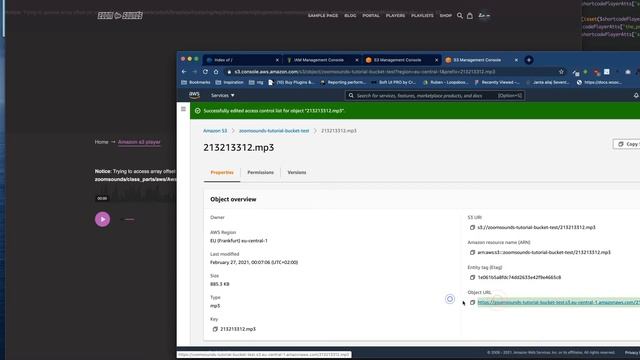Open zoomsounds-tutorial-bucket-test breadcrumb link
640x360 pixels.
point(274,131)
